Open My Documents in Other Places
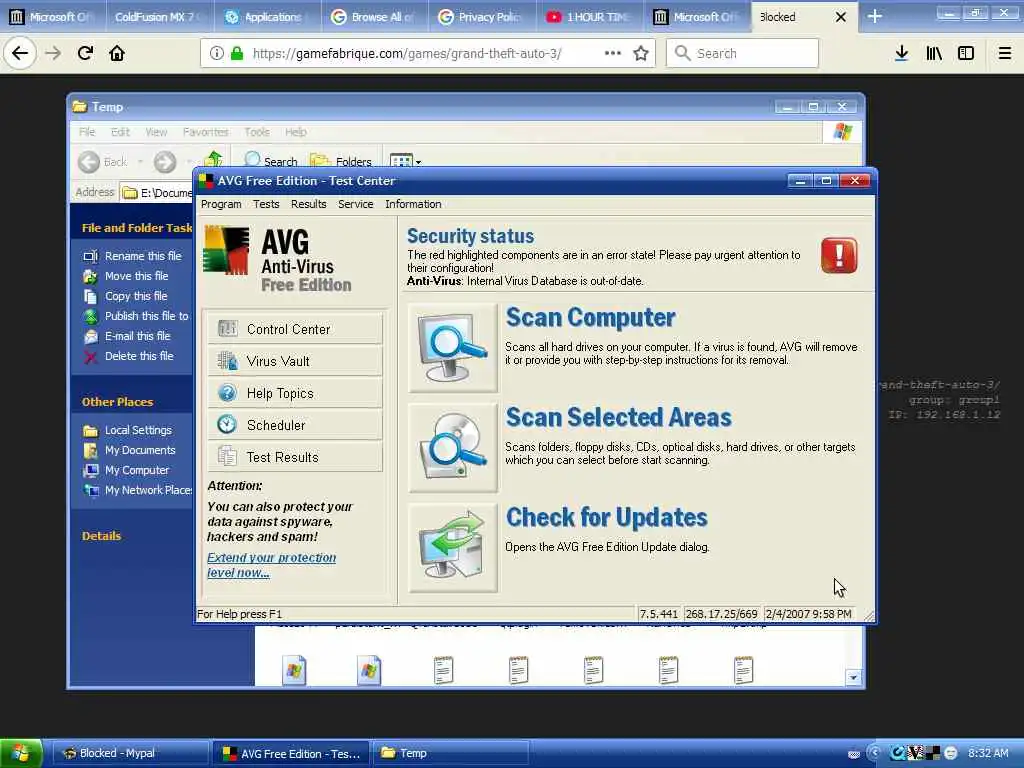Screen dimensions: 1024x768 pos(130,451)
